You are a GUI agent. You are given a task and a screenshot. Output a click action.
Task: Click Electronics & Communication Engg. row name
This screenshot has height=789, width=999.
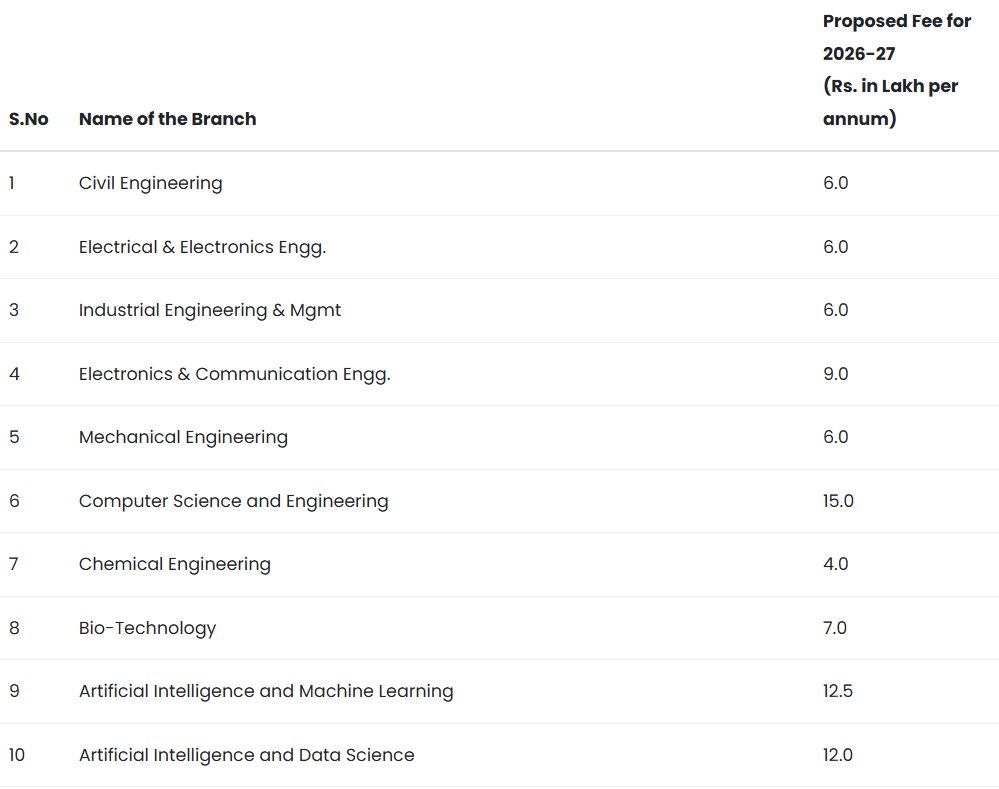pos(234,374)
